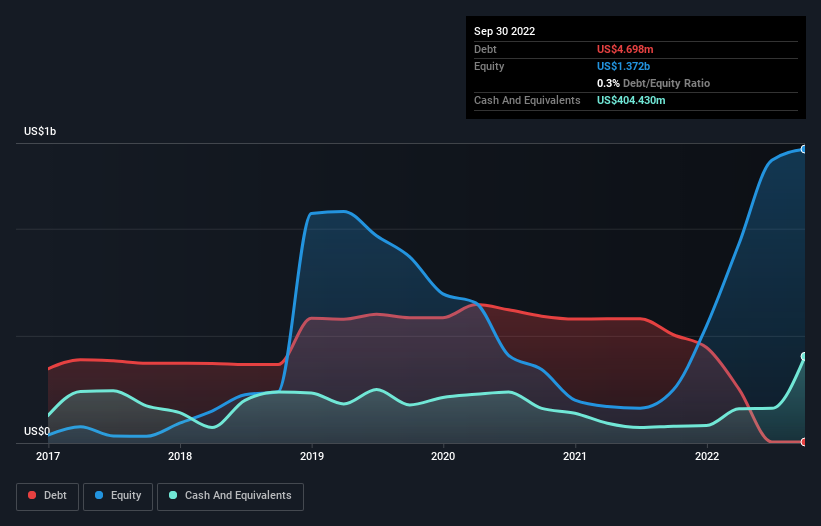
Task: Click Cash And Equivalents label in tooltip
Action: [527, 100]
